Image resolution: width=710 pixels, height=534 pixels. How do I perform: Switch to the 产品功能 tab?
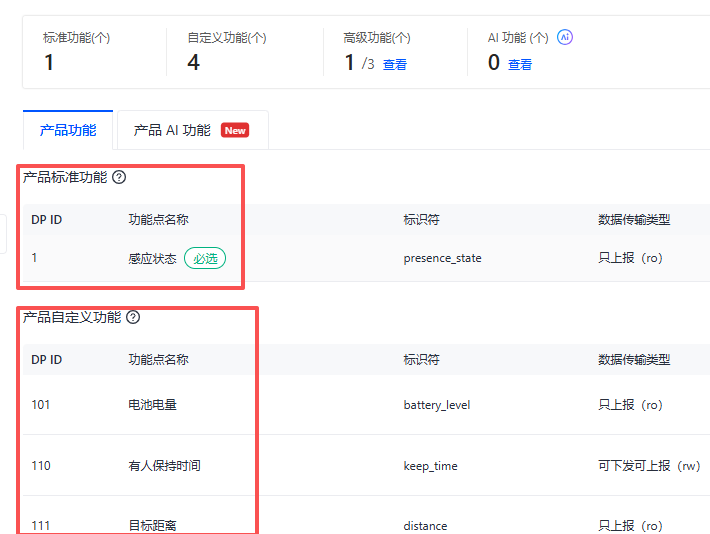(68, 130)
